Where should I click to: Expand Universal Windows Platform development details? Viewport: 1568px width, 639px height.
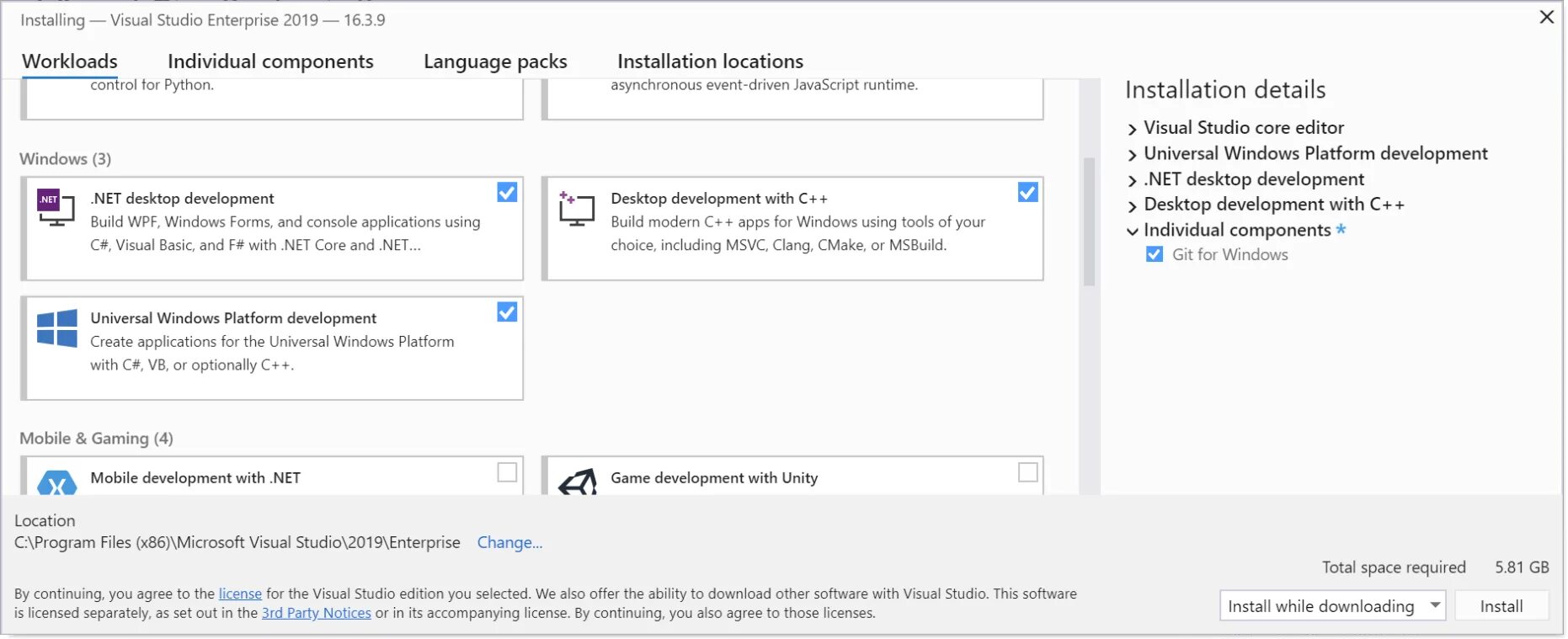point(1133,155)
